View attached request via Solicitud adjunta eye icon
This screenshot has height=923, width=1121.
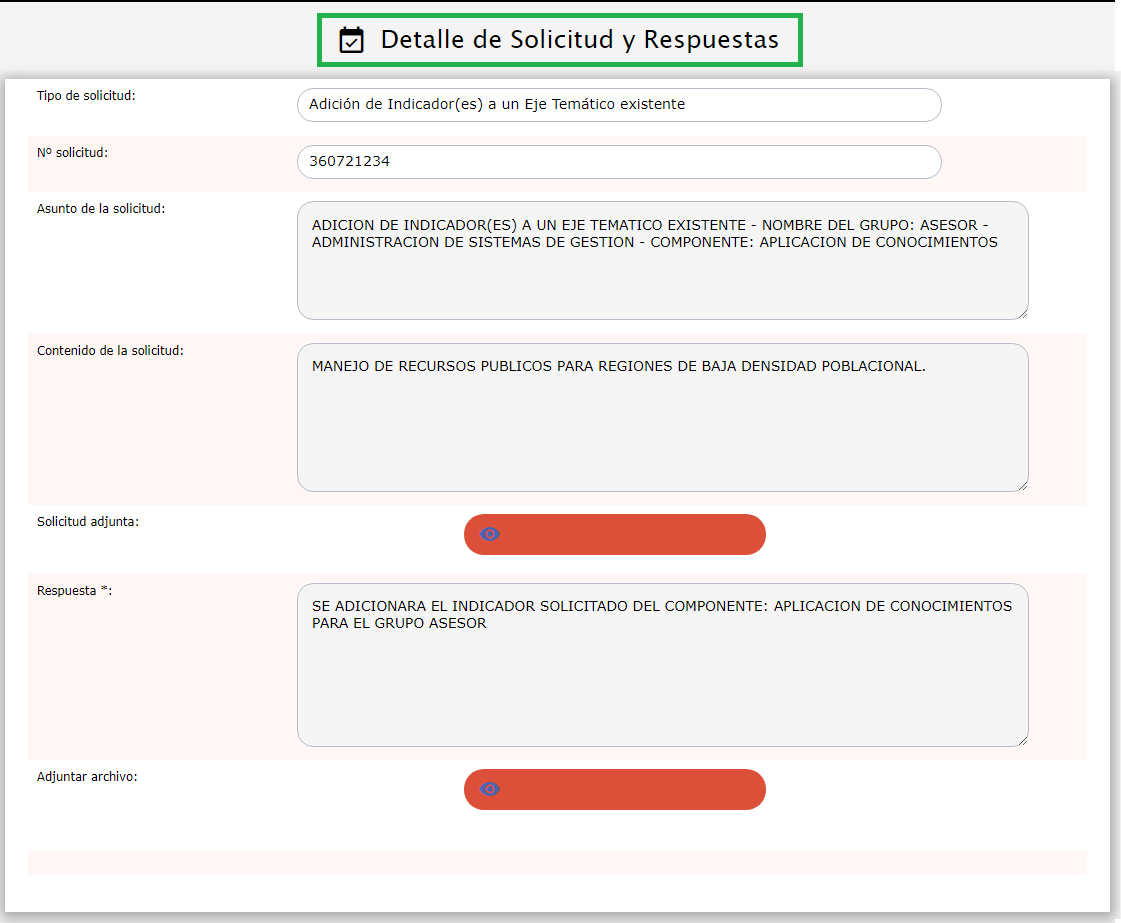point(490,534)
